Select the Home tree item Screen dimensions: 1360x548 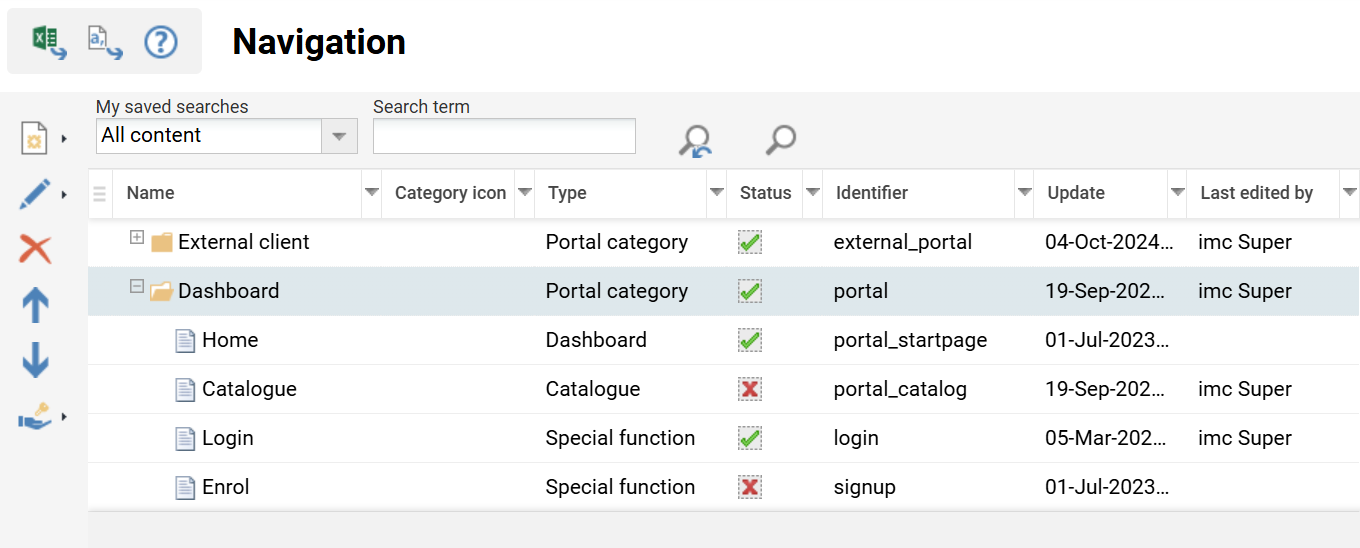point(230,340)
